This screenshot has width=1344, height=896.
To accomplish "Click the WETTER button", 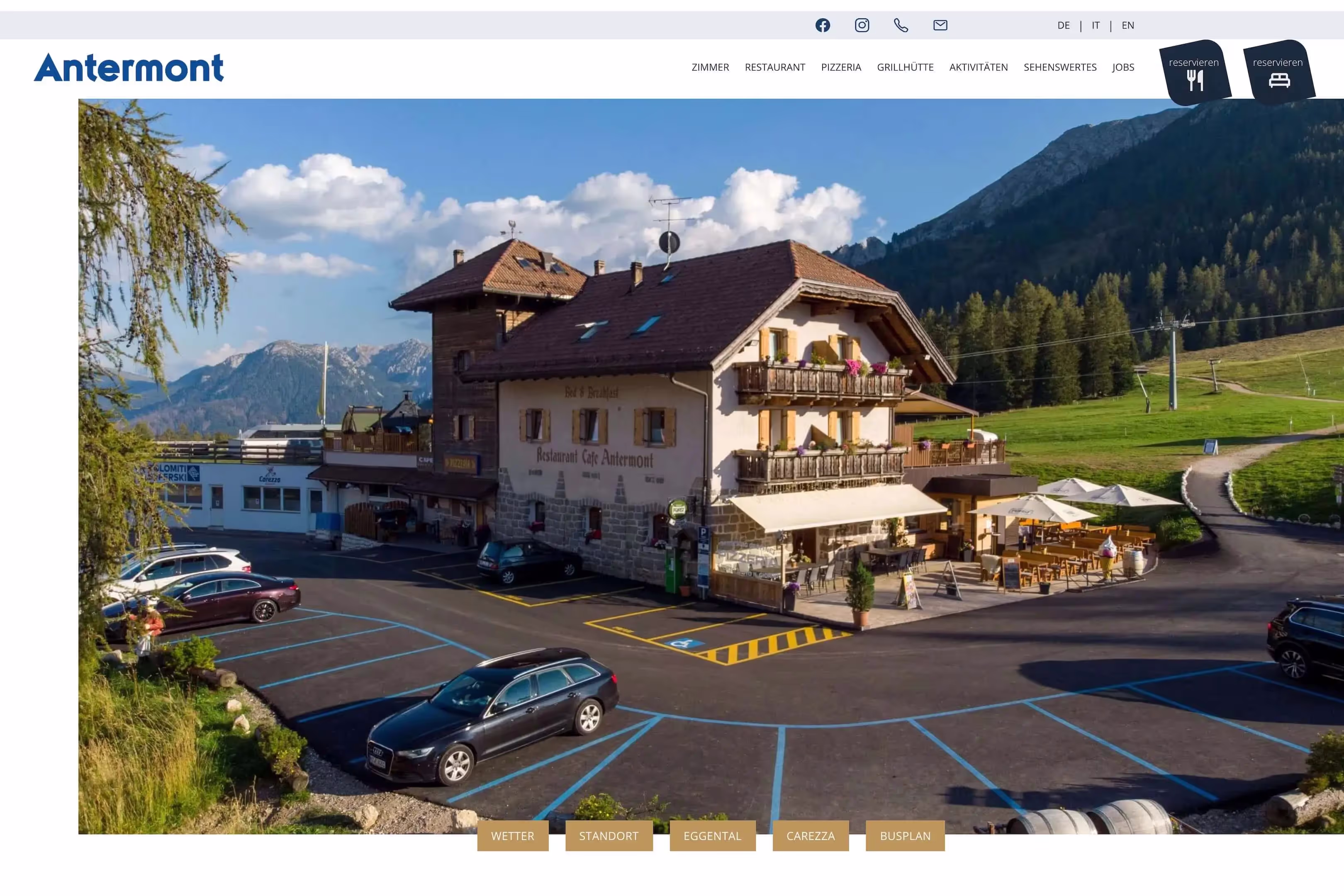I will point(513,835).
